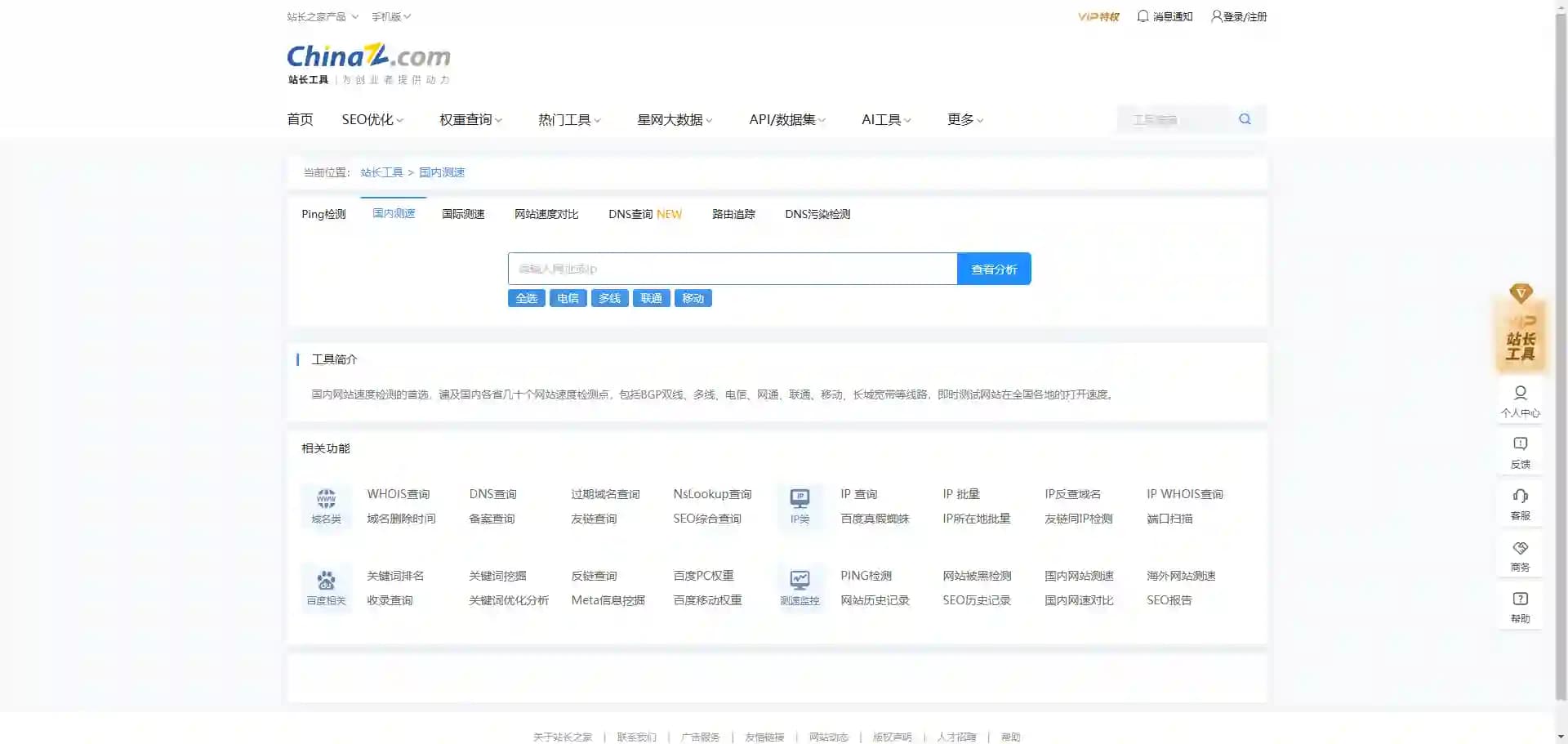Click the 查看分析 button
Viewport: 1568px width, 744px height.
point(994,269)
